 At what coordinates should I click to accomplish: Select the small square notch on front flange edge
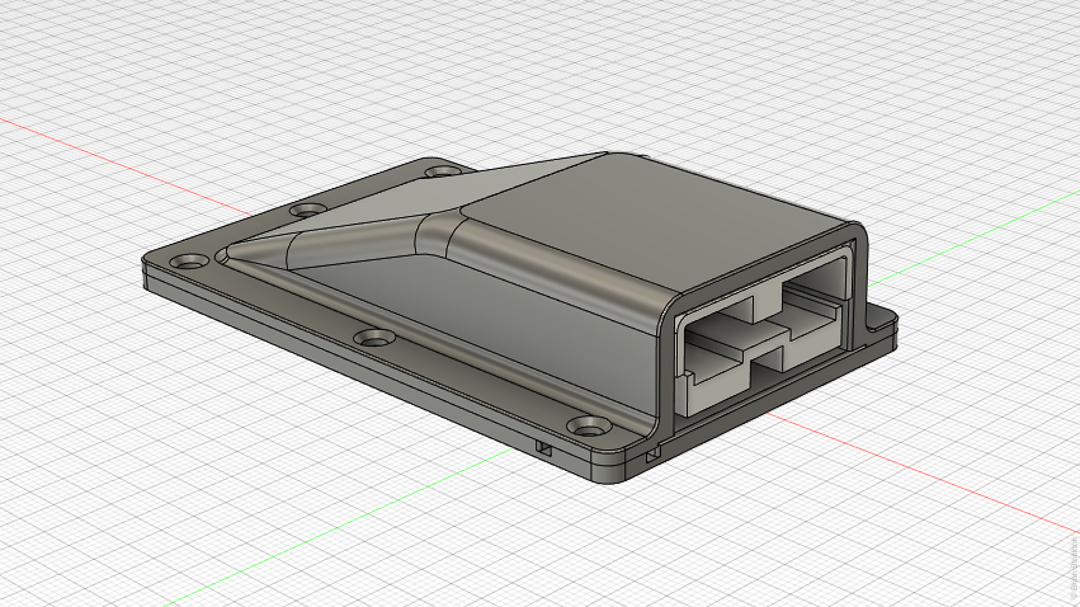click(x=544, y=450)
